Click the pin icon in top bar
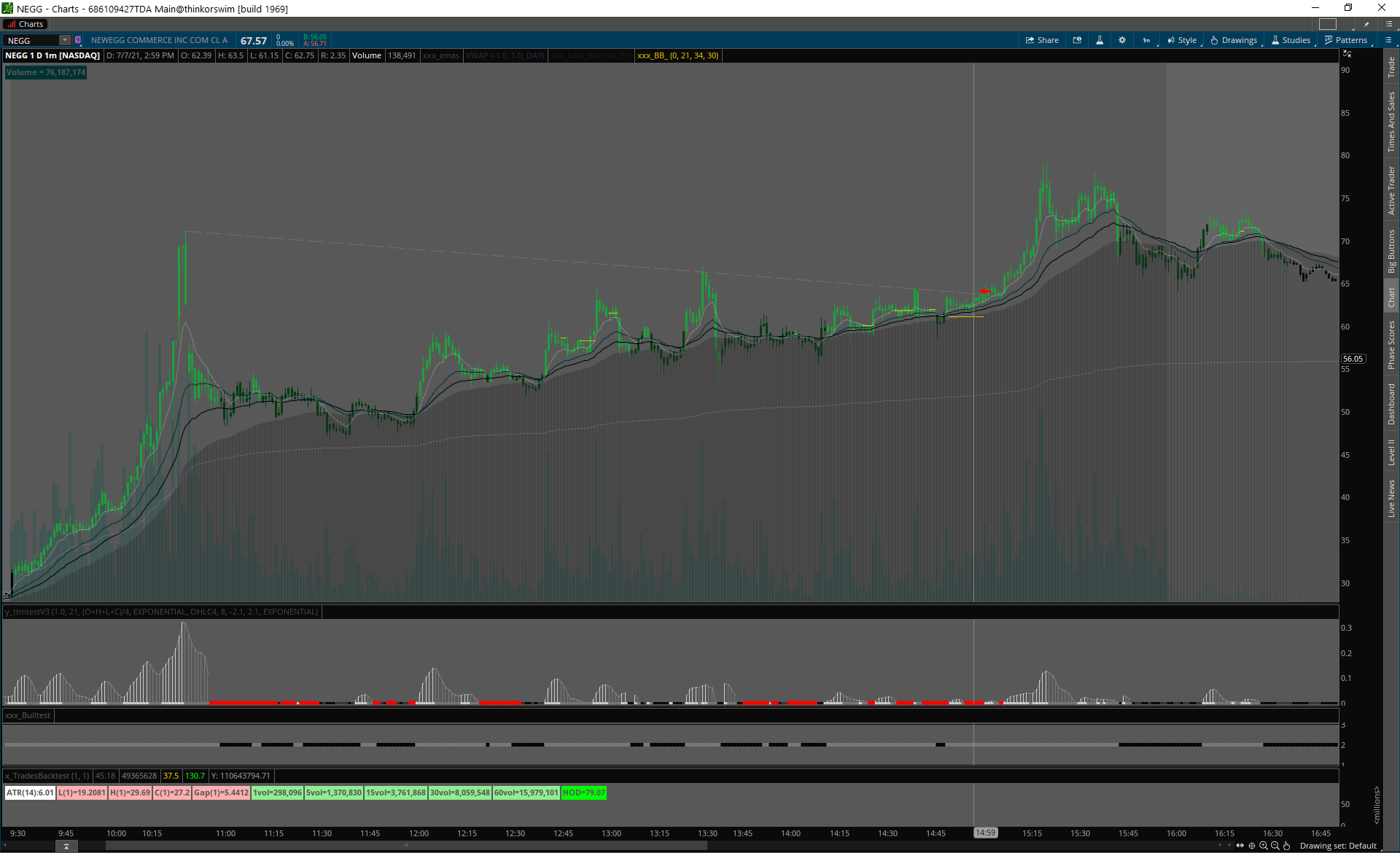 [x=1366, y=24]
